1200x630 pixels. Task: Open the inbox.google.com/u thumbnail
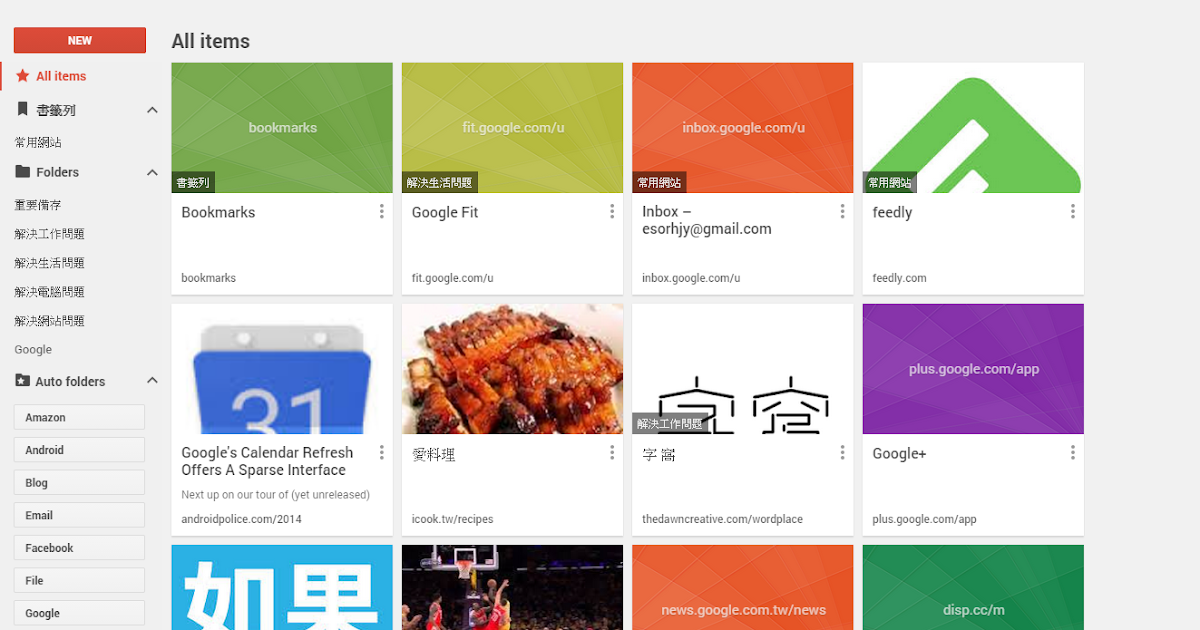743,128
